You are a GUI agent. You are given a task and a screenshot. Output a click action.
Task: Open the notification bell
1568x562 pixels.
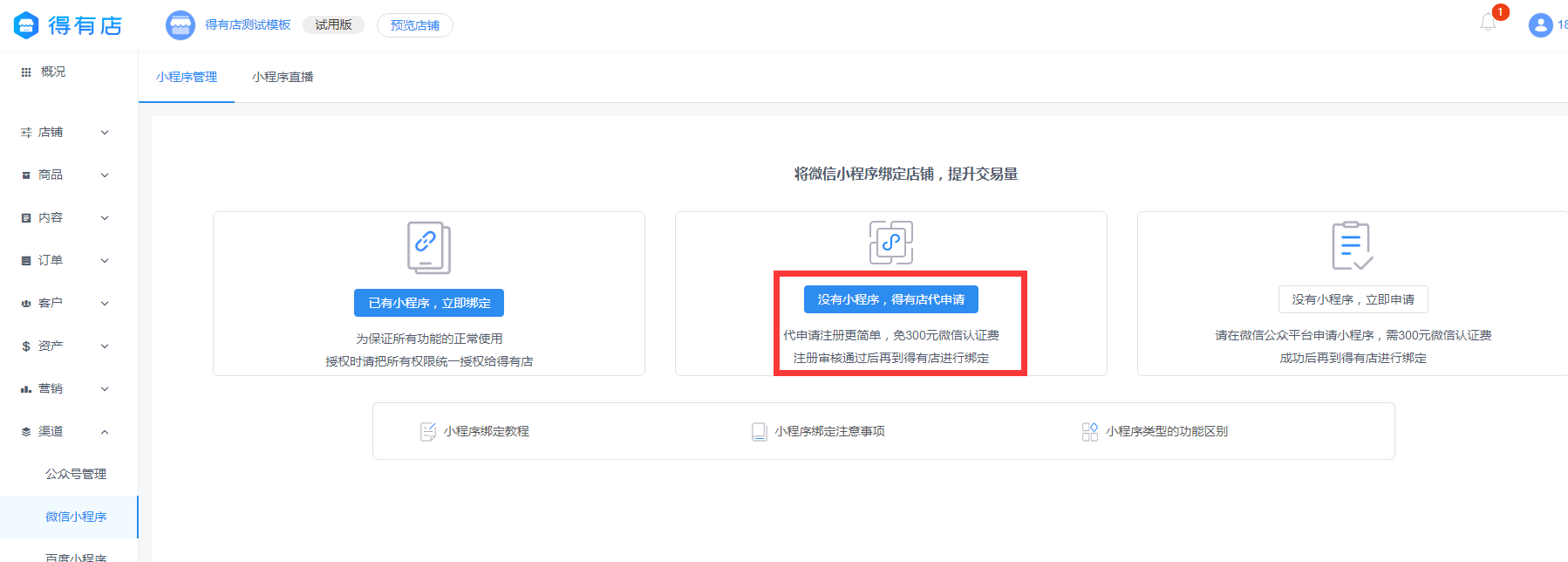click(1489, 23)
